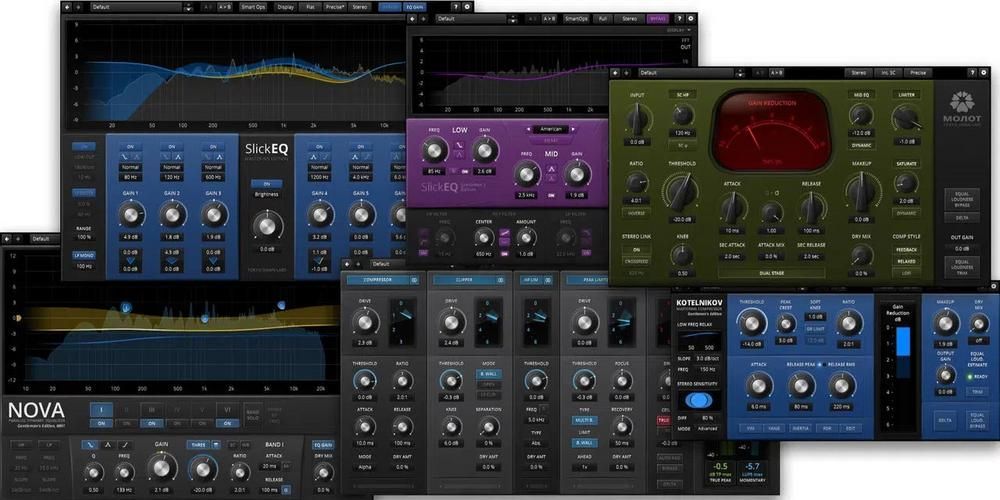This screenshot has width=1000, height=500.
Task: Select Nova band III tab
Action: tap(151, 410)
